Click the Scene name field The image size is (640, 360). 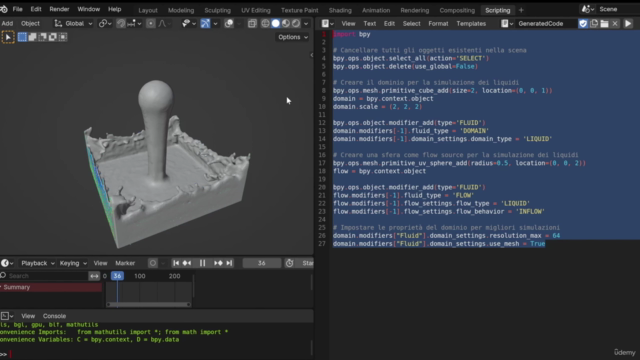pos(618,9)
